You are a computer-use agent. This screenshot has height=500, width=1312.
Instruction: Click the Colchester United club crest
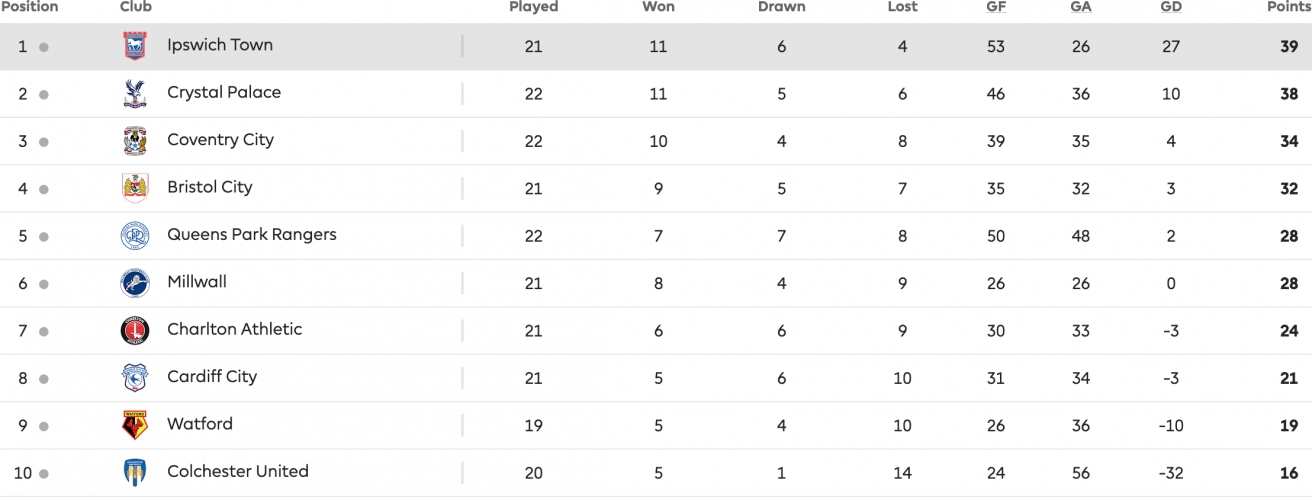click(x=134, y=472)
